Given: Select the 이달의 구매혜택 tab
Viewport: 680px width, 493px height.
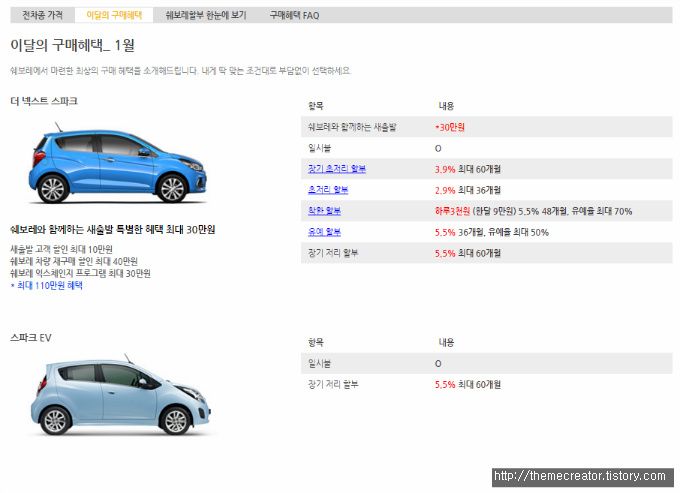Looking at the screenshot, I should [x=114, y=15].
